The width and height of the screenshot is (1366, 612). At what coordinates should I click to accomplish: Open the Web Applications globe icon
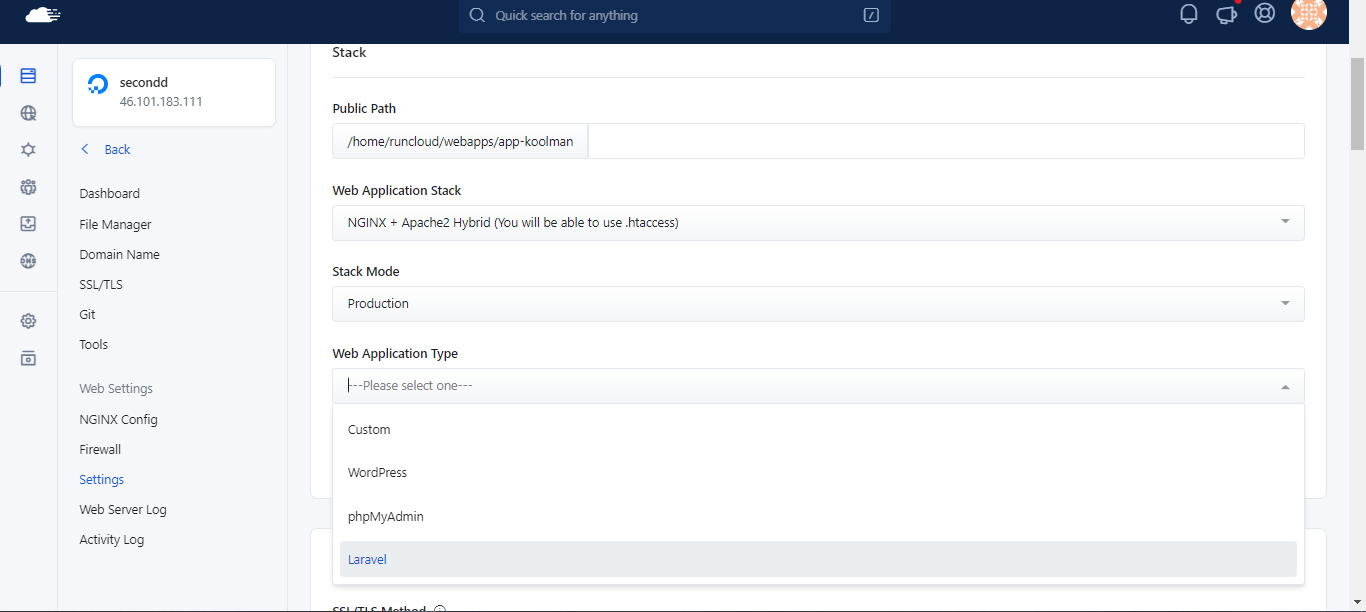(x=28, y=113)
